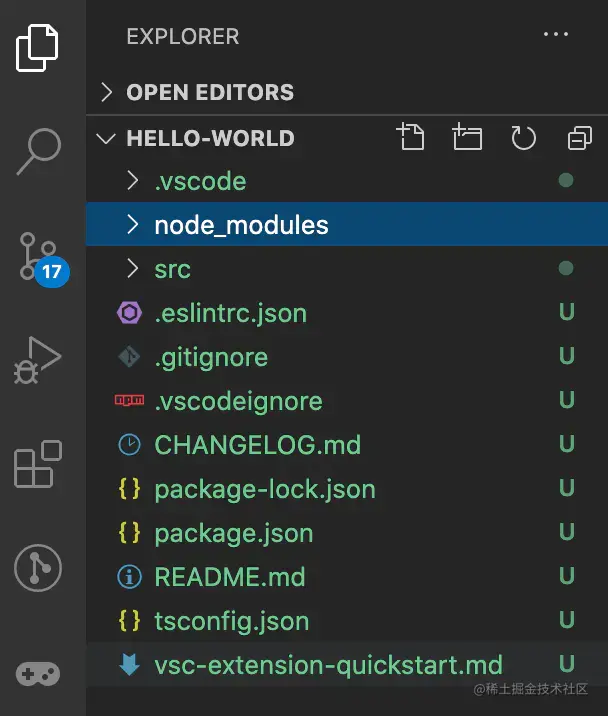608x716 pixels.
Task: Click the New File icon
Action: click(410, 138)
